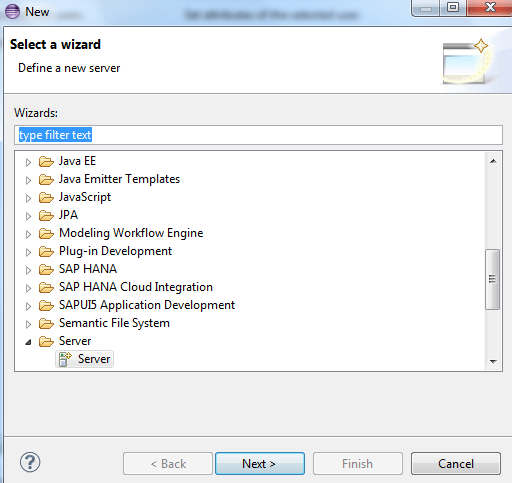
Task: Expand the Semantic File System category
Action: [x=28, y=324]
